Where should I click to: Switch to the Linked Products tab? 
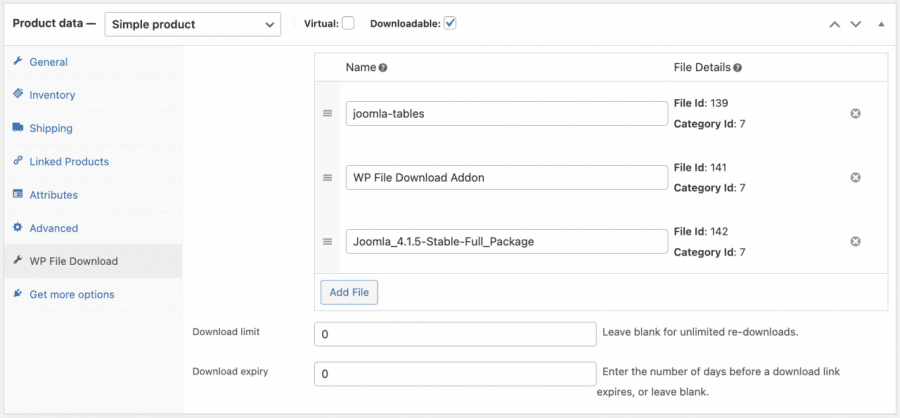[69, 161]
